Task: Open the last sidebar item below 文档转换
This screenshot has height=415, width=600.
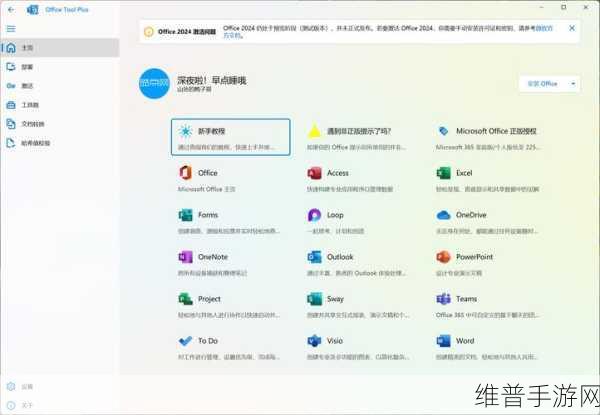Action: 60,143
